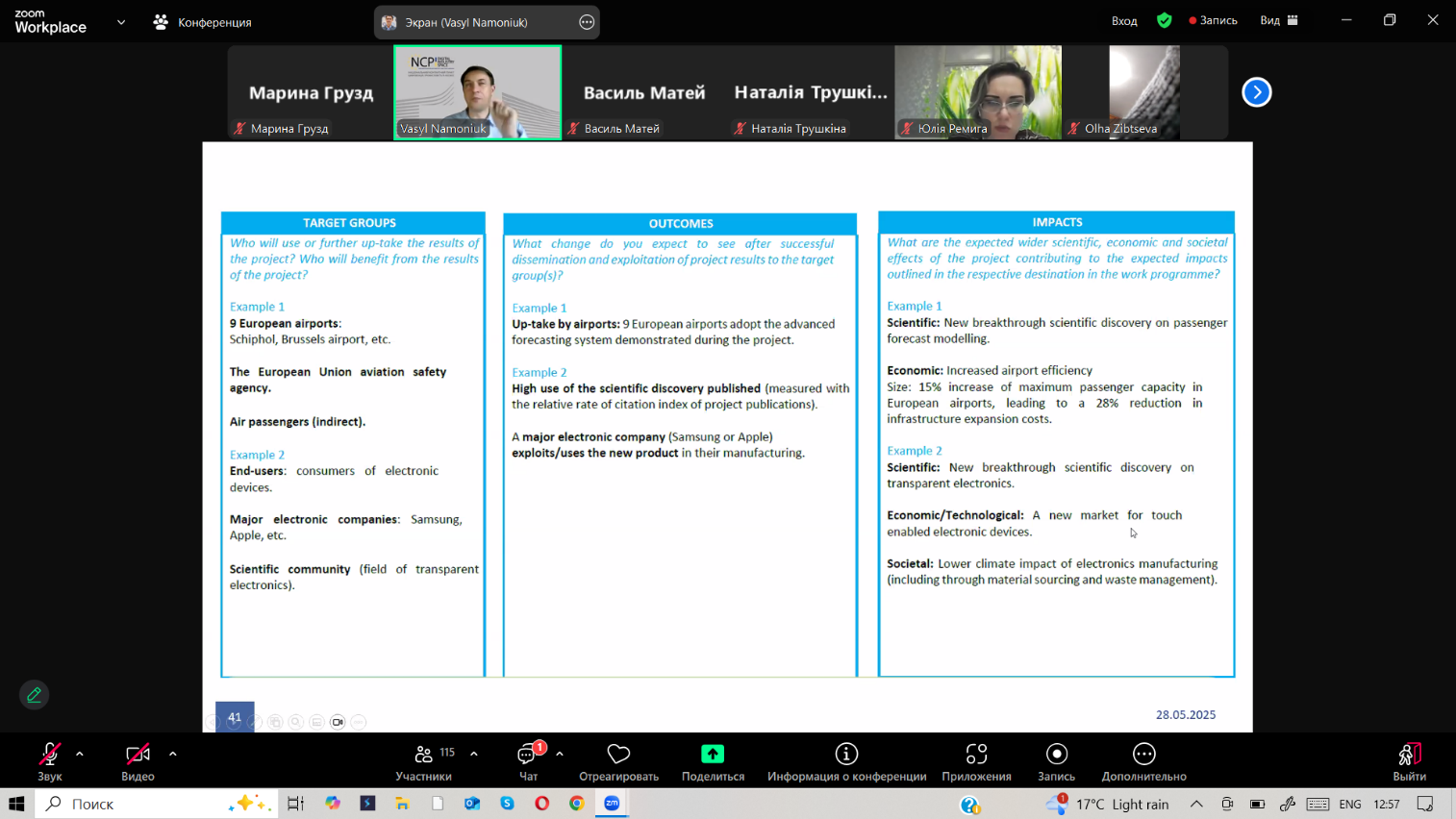This screenshot has height=819, width=1456.
Task: Open the 17°C Light rain weather widget
Action: [x=1108, y=804]
